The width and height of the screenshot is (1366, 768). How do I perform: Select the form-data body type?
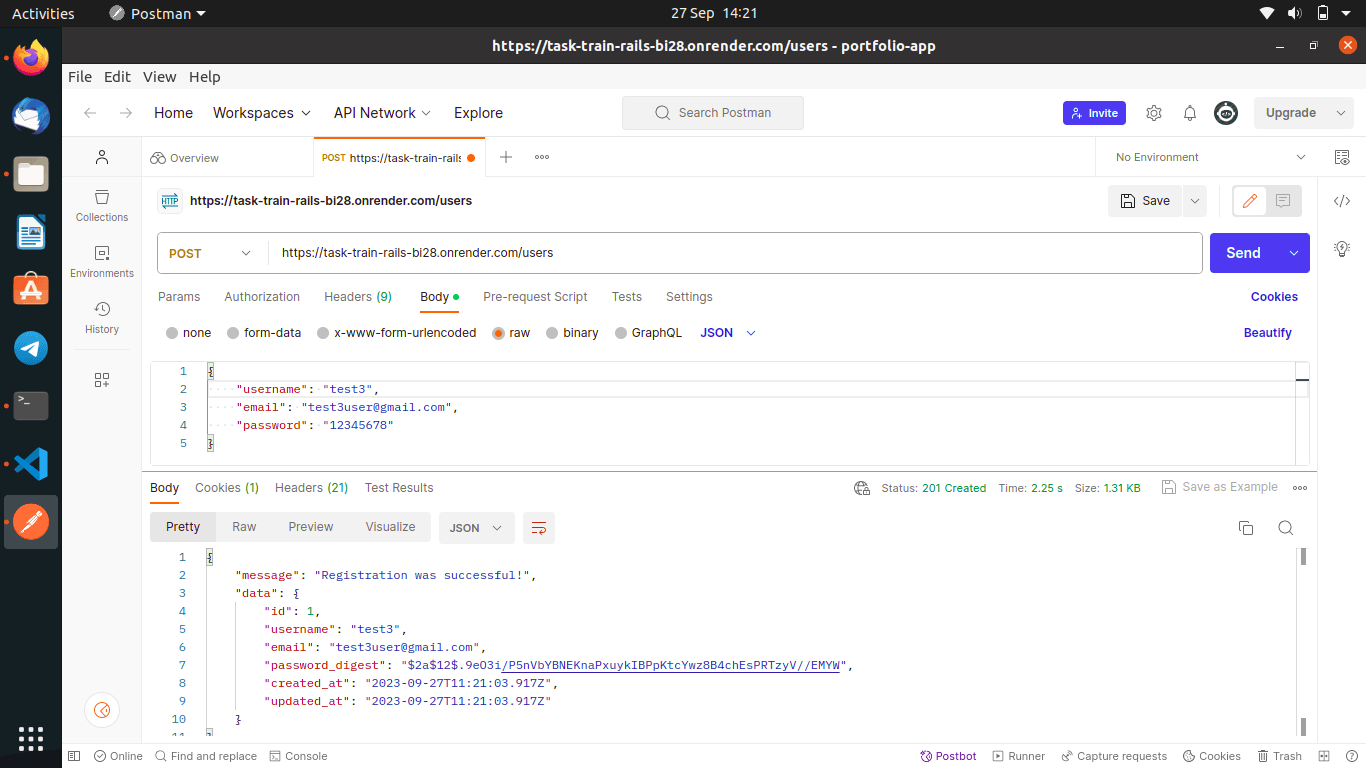(233, 333)
